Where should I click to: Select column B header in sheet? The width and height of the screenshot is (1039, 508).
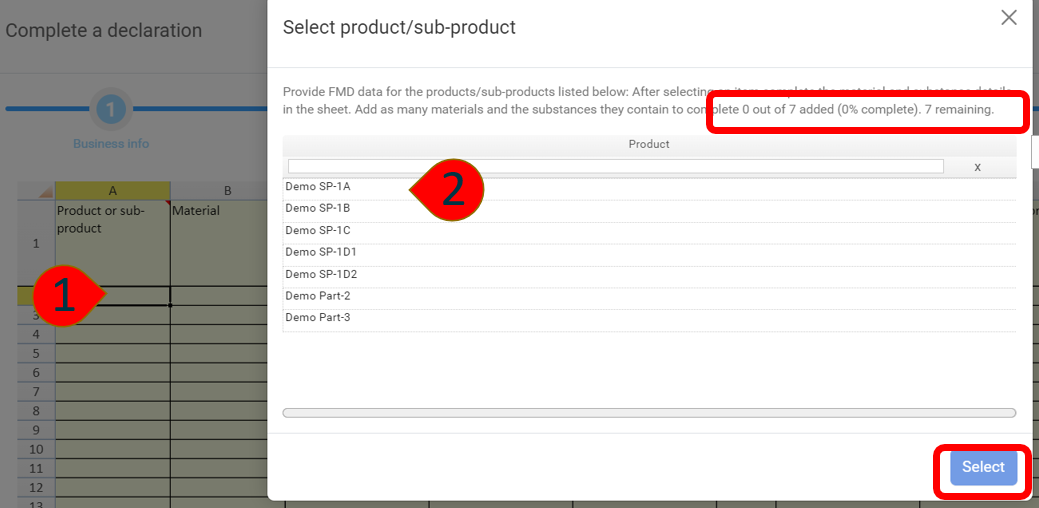(227, 190)
